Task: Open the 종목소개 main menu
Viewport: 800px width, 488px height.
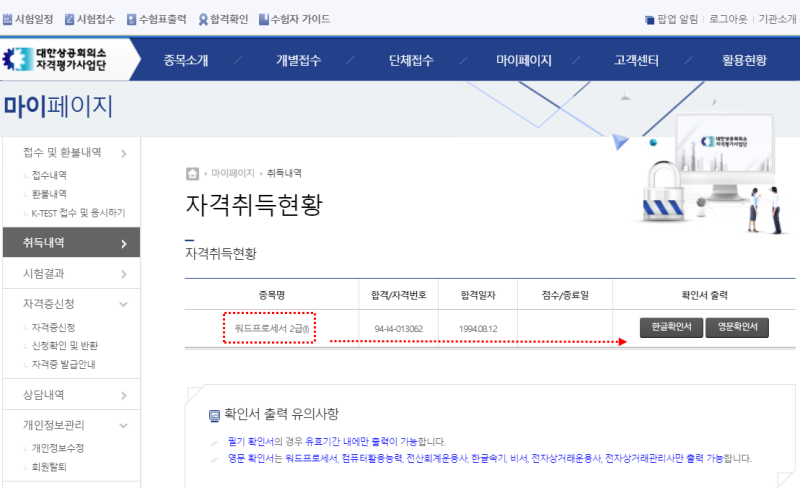Action: (186, 60)
